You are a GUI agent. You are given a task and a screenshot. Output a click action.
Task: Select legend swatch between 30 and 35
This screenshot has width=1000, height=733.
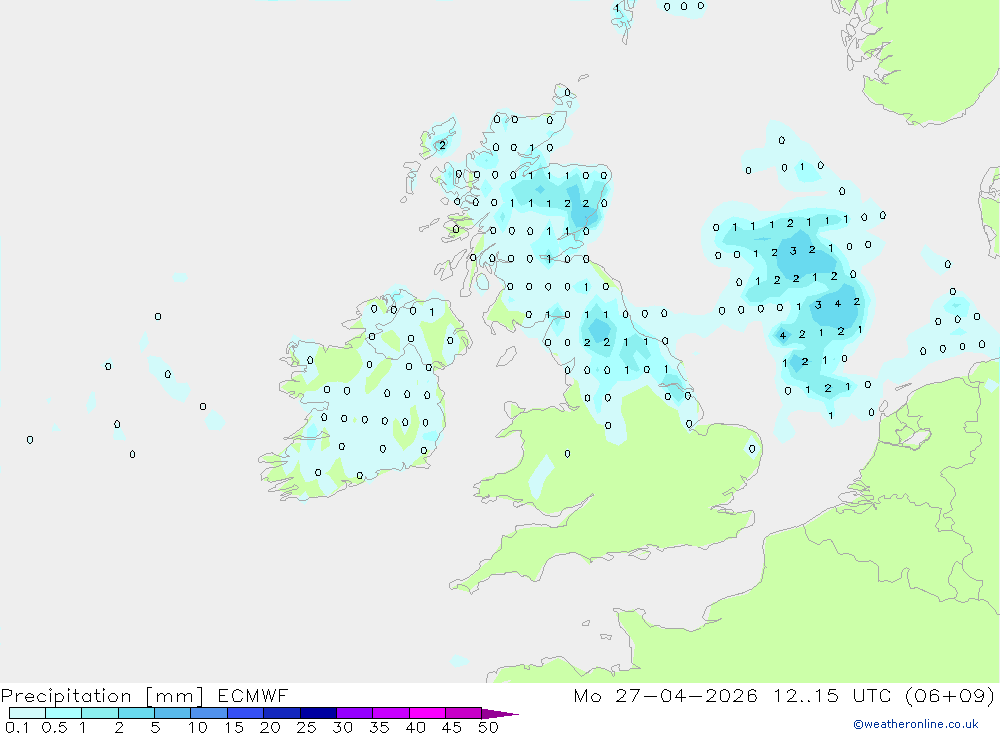tap(354, 713)
